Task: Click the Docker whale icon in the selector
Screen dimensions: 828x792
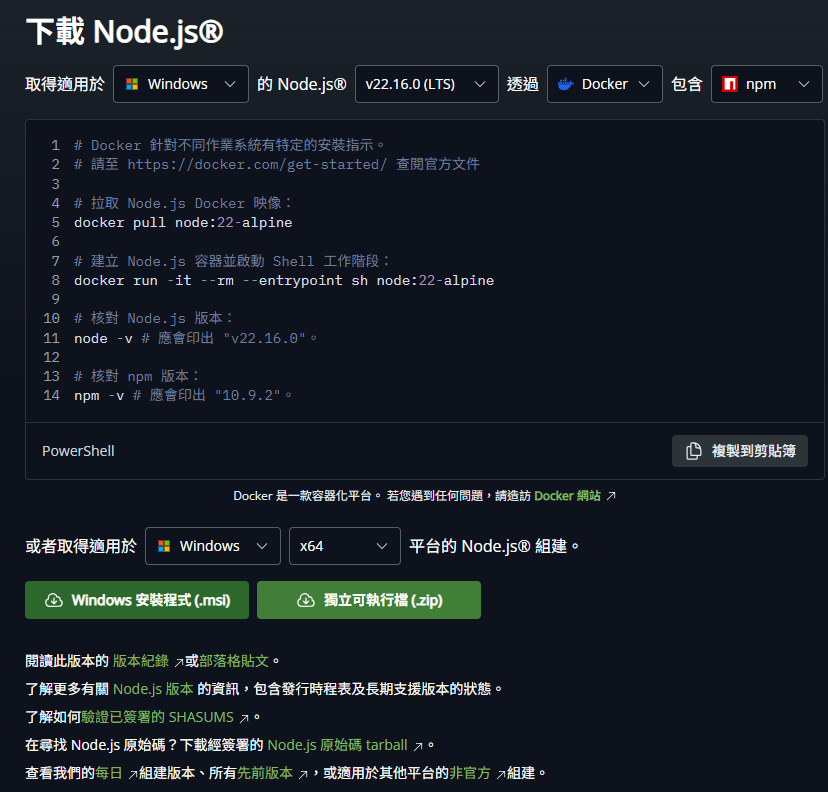Action: 565,84
